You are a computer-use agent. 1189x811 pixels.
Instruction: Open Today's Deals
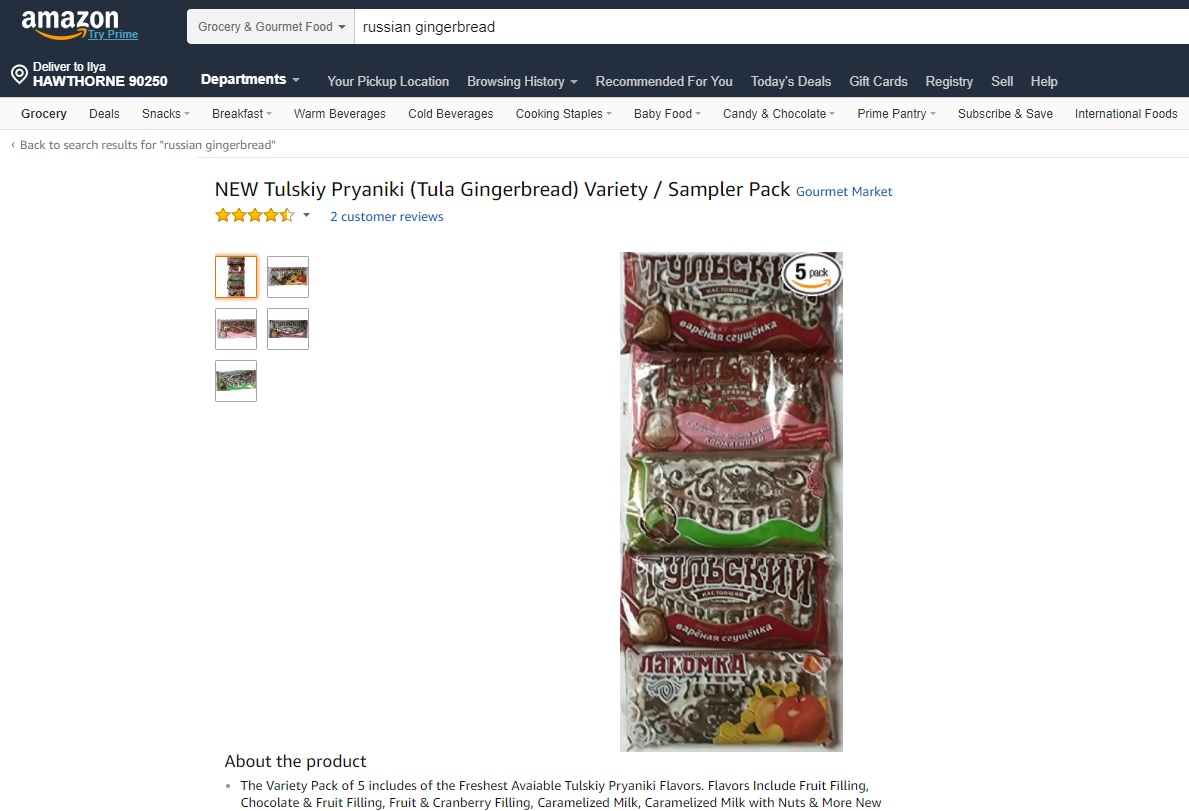tap(790, 81)
